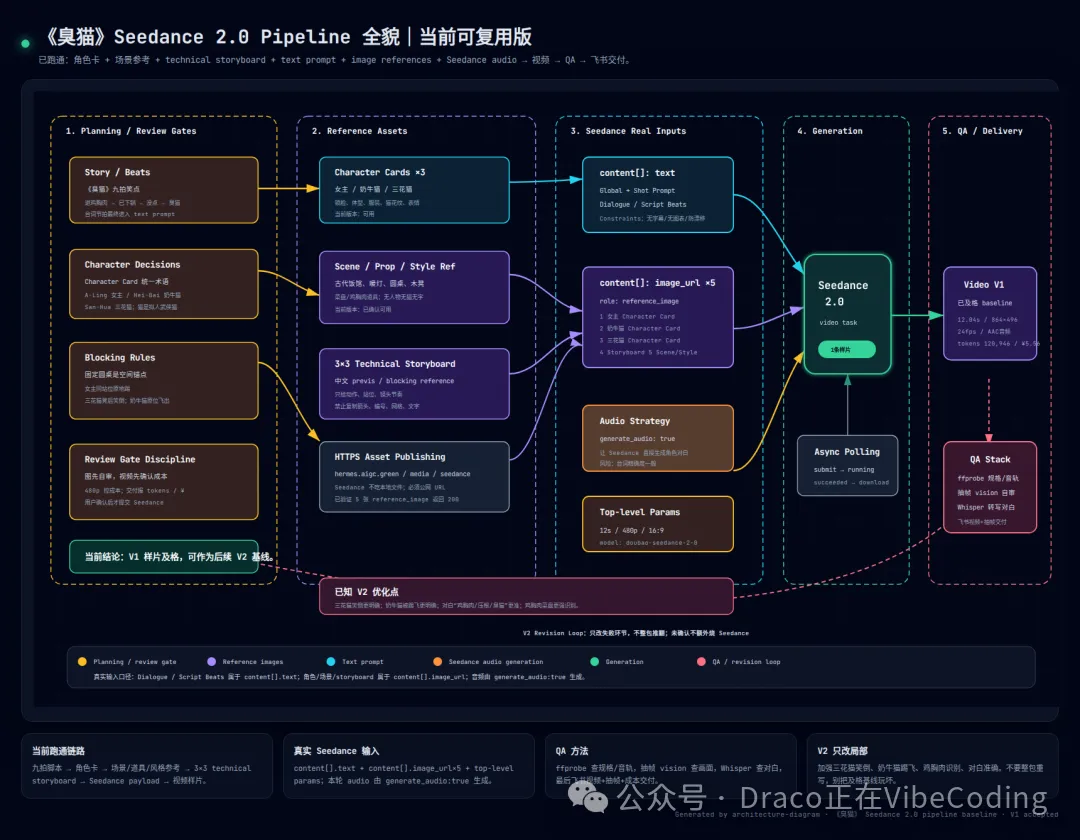Click the 'Text prompt' legend label
This screenshot has width=1080, height=840.
click(x=363, y=662)
